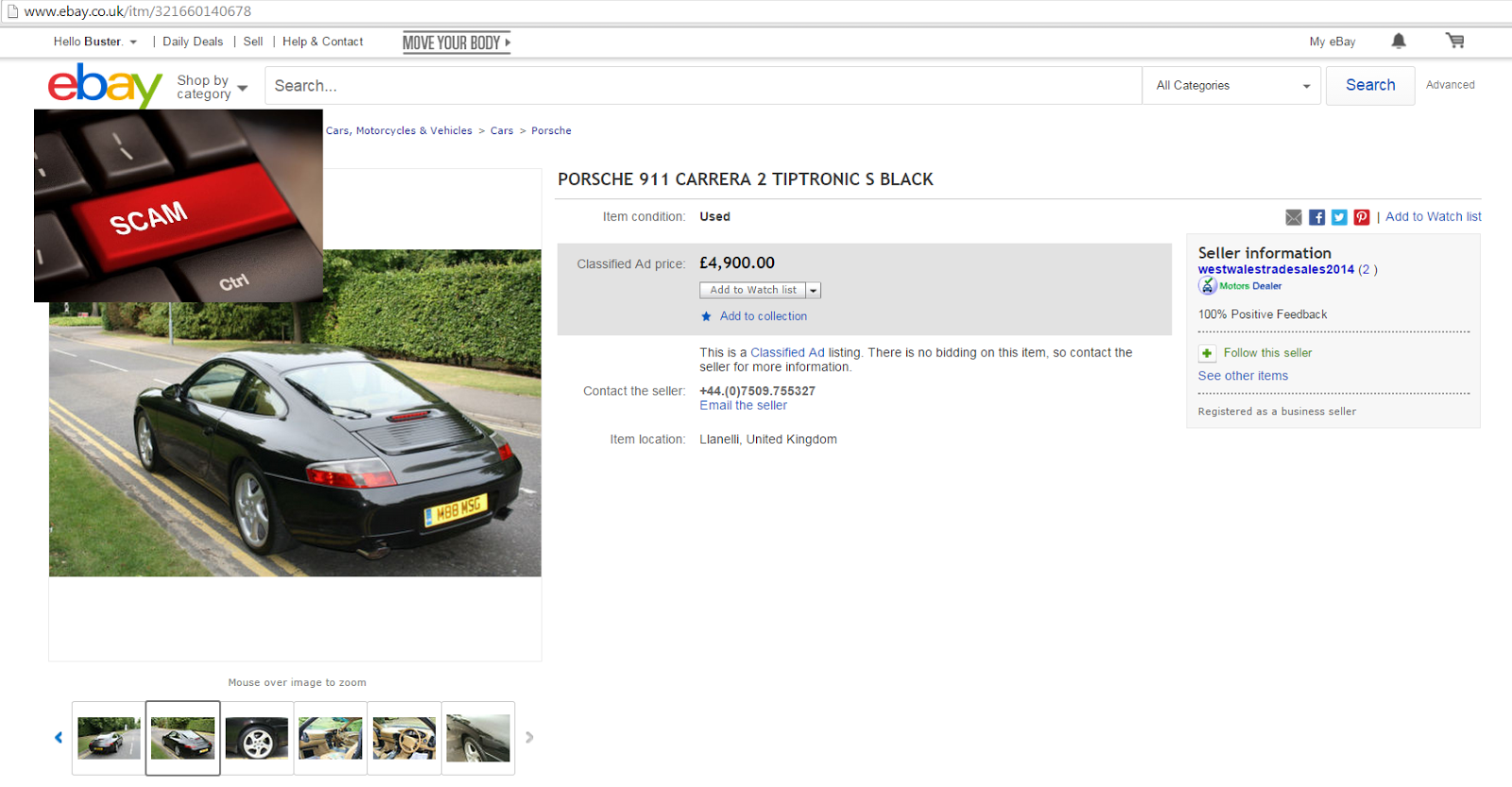Share listing on Twitter icon
The image size is (1512, 787).
pyautogui.click(x=1339, y=217)
